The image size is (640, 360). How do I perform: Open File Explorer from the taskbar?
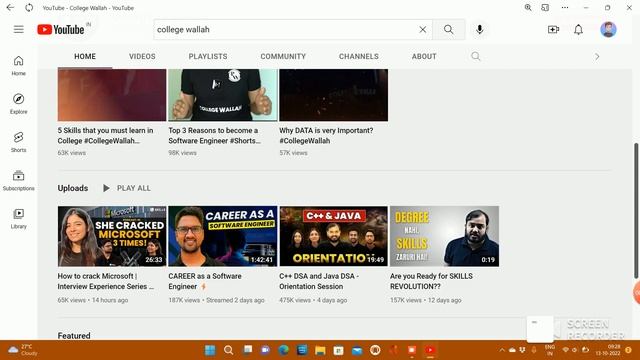coord(320,350)
